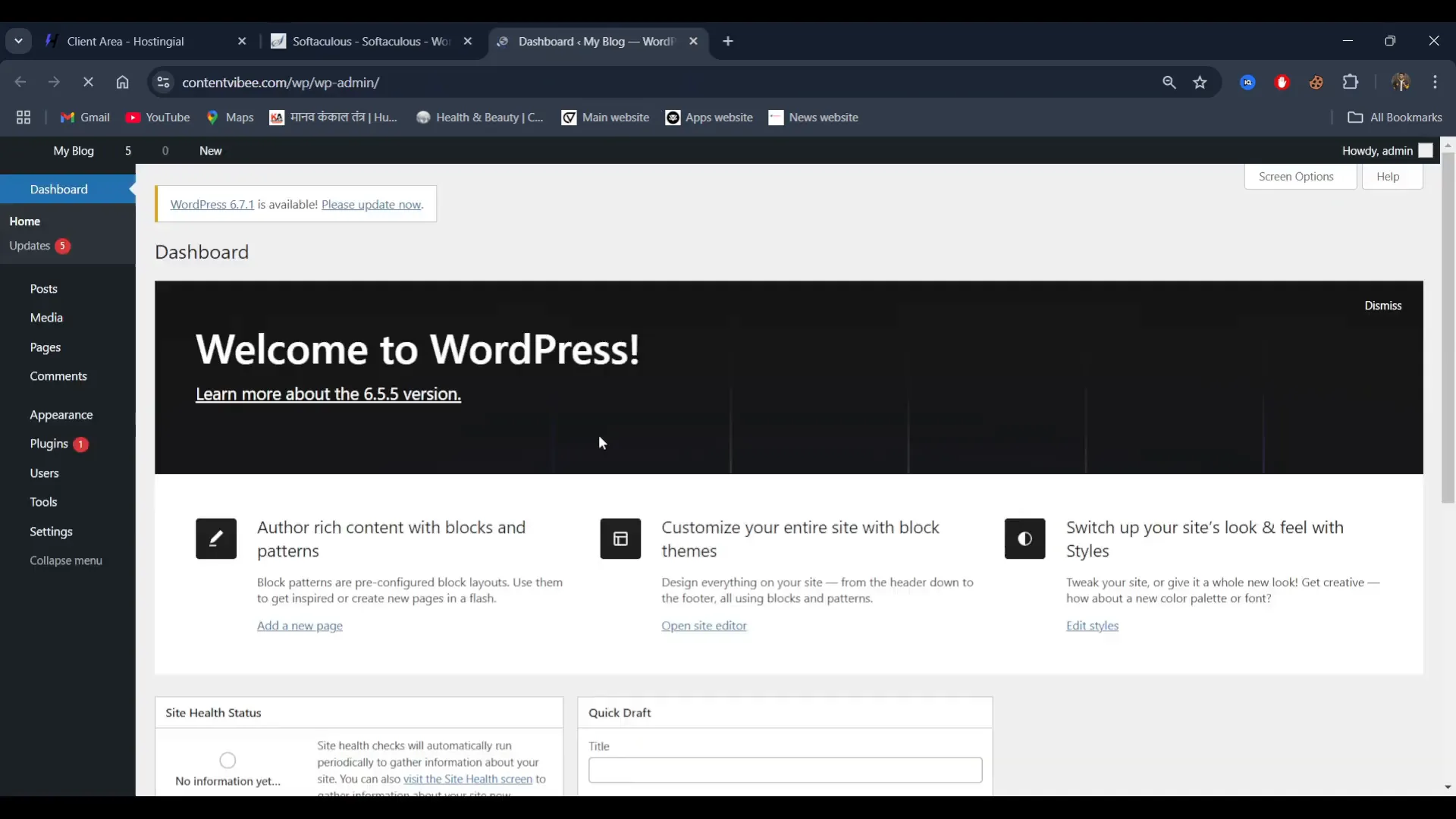
Task: Click the Edit styles link
Action: pyautogui.click(x=1092, y=626)
